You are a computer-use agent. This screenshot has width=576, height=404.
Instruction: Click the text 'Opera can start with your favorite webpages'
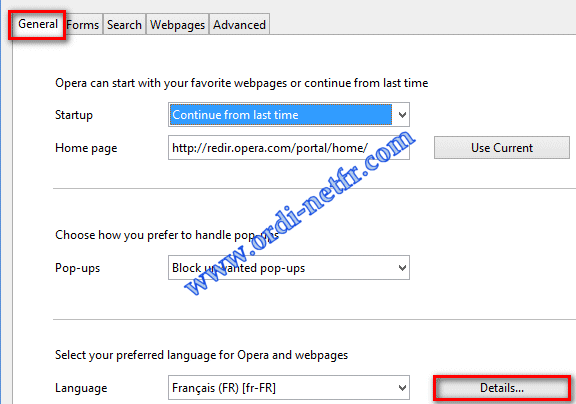click(171, 83)
